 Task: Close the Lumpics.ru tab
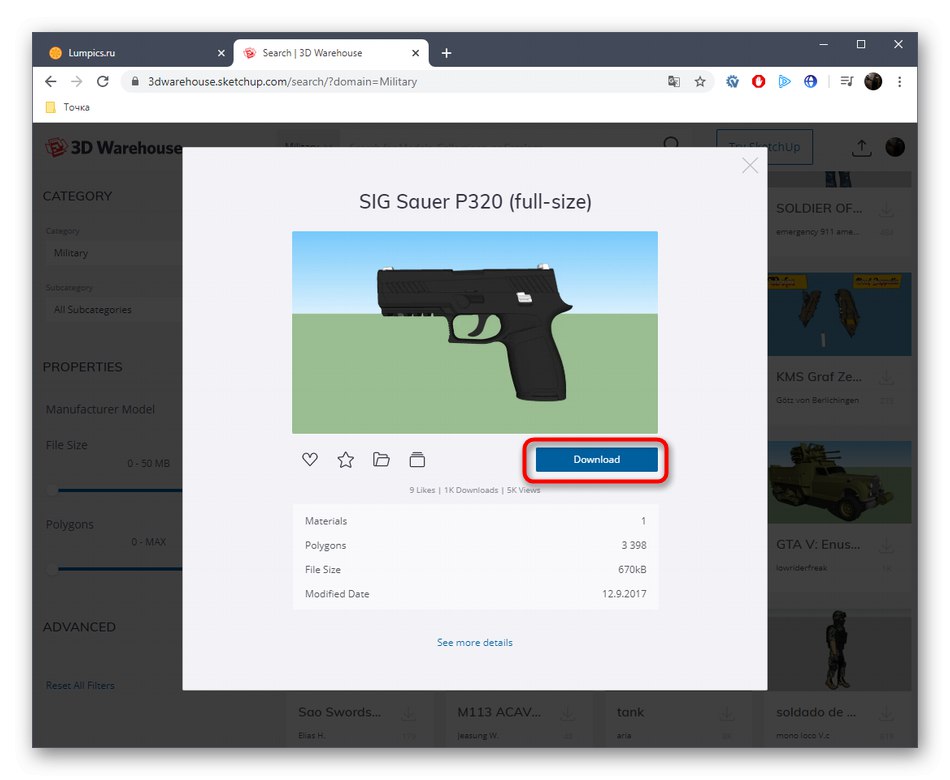coord(221,53)
